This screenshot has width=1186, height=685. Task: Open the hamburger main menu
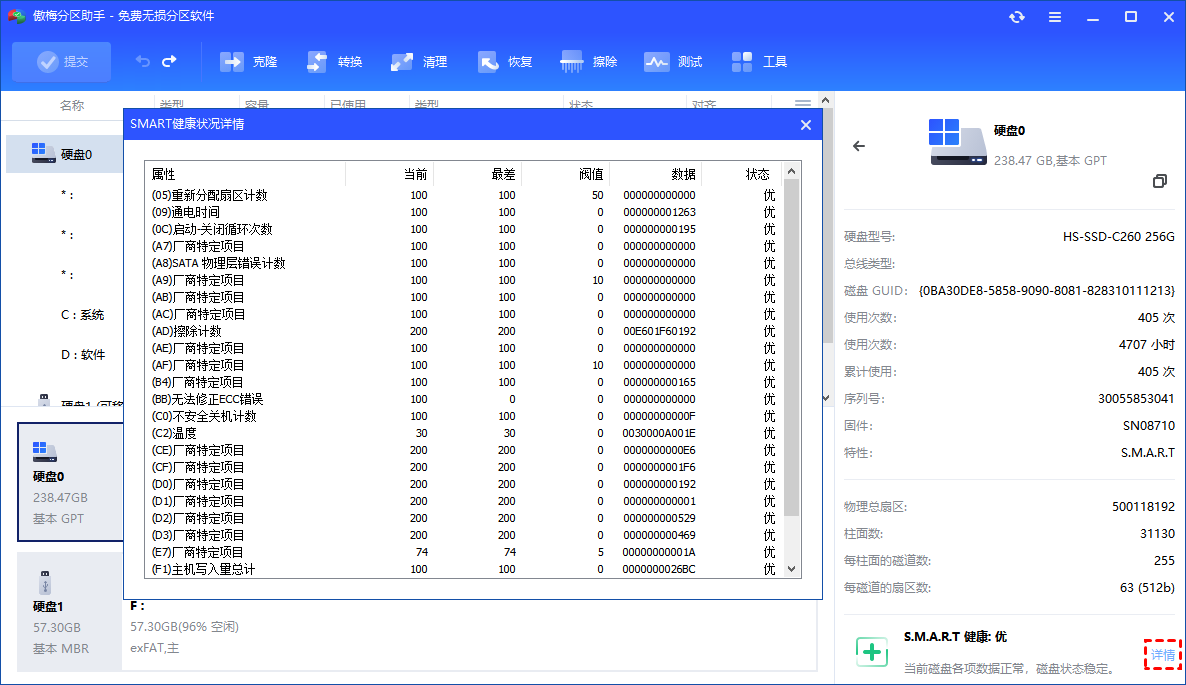(x=1054, y=17)
